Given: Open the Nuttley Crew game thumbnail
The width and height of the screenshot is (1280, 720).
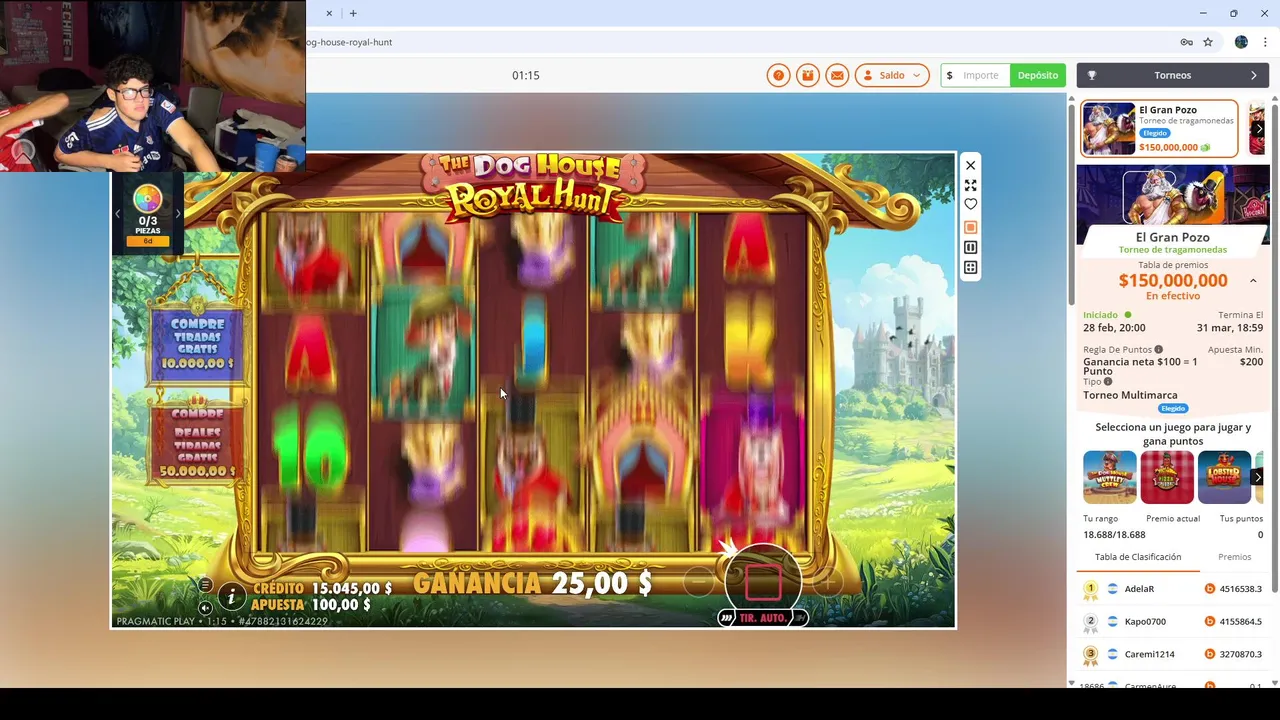Looking at the screenshot, I should click(x=1110, y=477).
